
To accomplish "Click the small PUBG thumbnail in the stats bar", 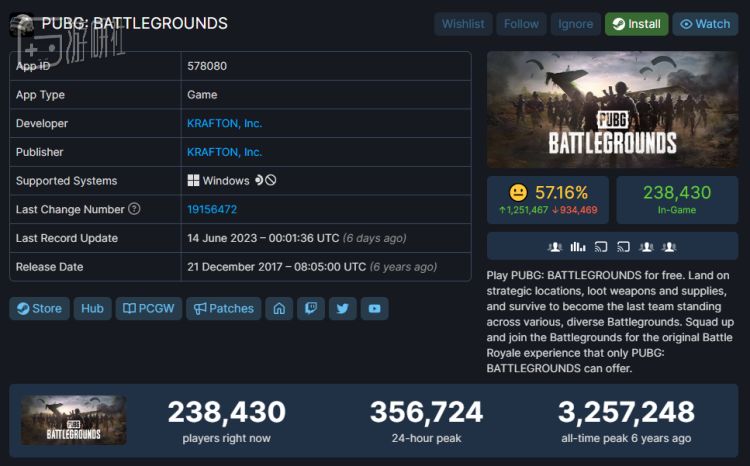I will click(x=74, y=420).
